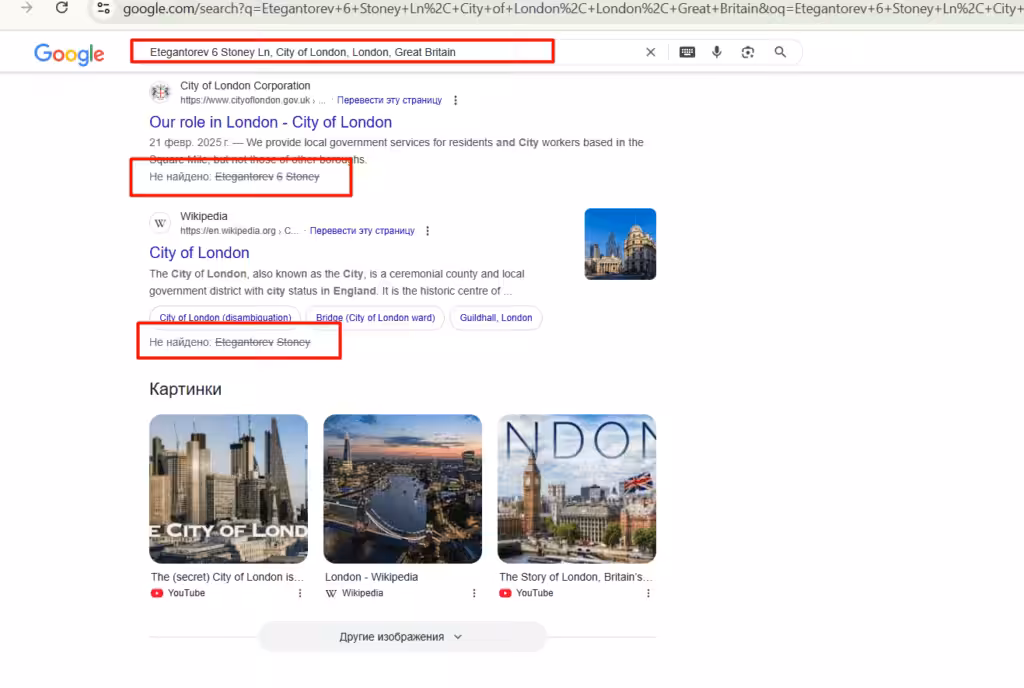Screen dimensions: 1024x688
Task: Open 'E City of Lond' skyline image
Action: (229, 489)
